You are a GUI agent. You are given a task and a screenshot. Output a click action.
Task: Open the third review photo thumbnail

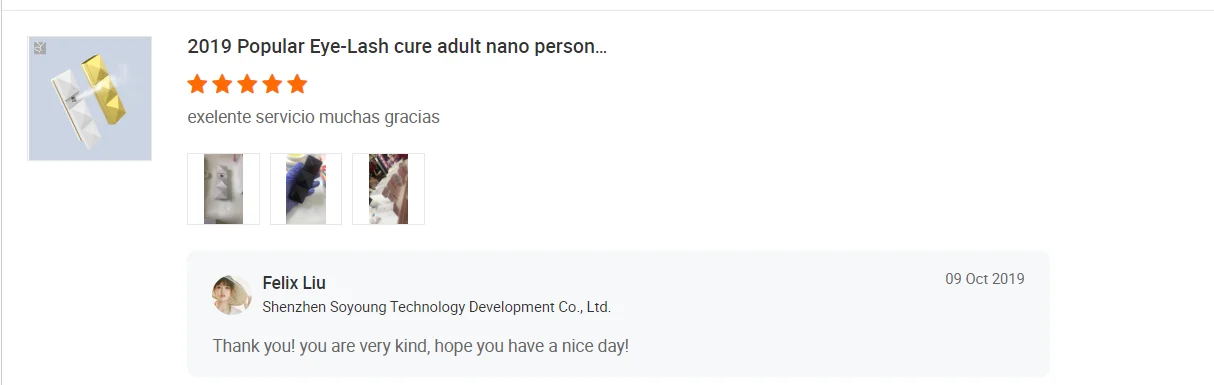coord(388,189)
